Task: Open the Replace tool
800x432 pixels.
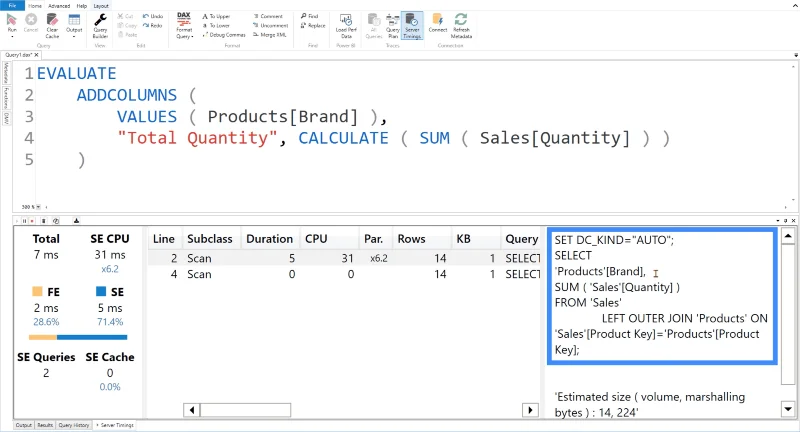Action: [x=313, y=26]
